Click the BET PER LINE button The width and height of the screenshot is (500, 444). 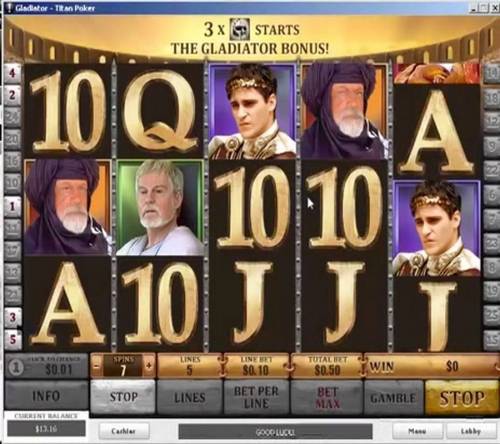pos(256,397)
